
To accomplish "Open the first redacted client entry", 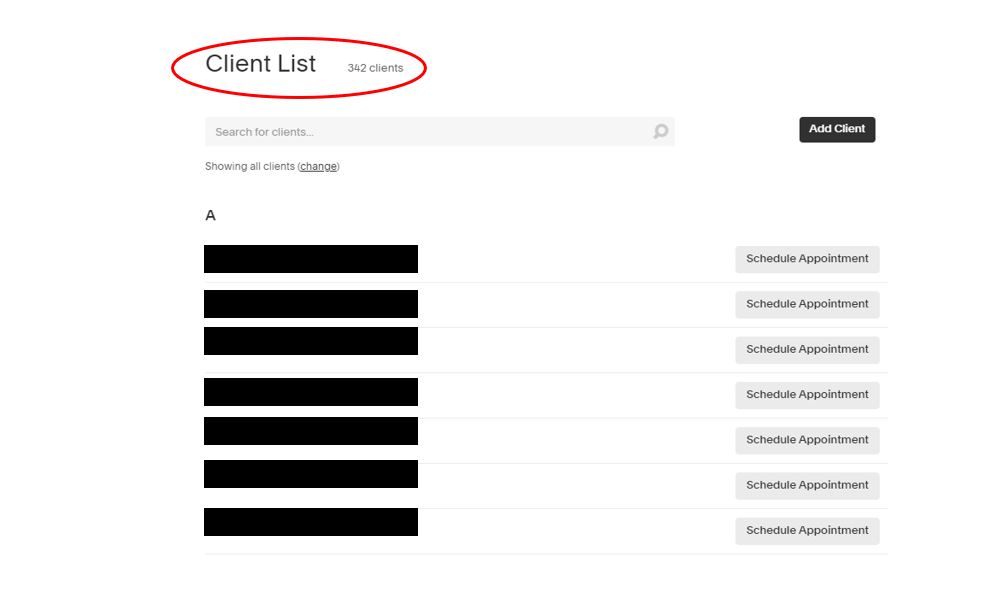I will tap(311, 259).
